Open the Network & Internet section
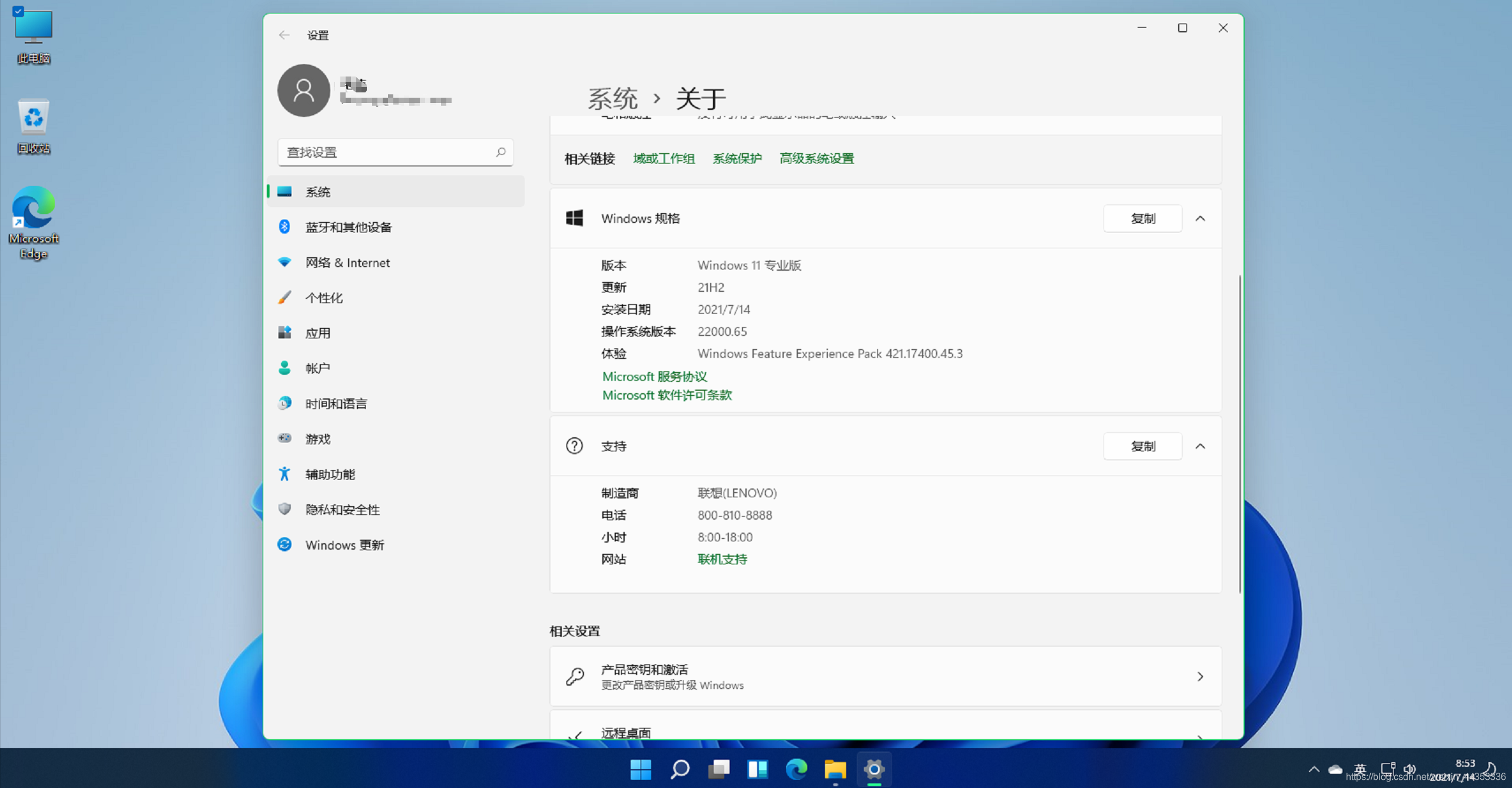The width and height of the screenshot is (1512, 788). click(x=347, y=262)
